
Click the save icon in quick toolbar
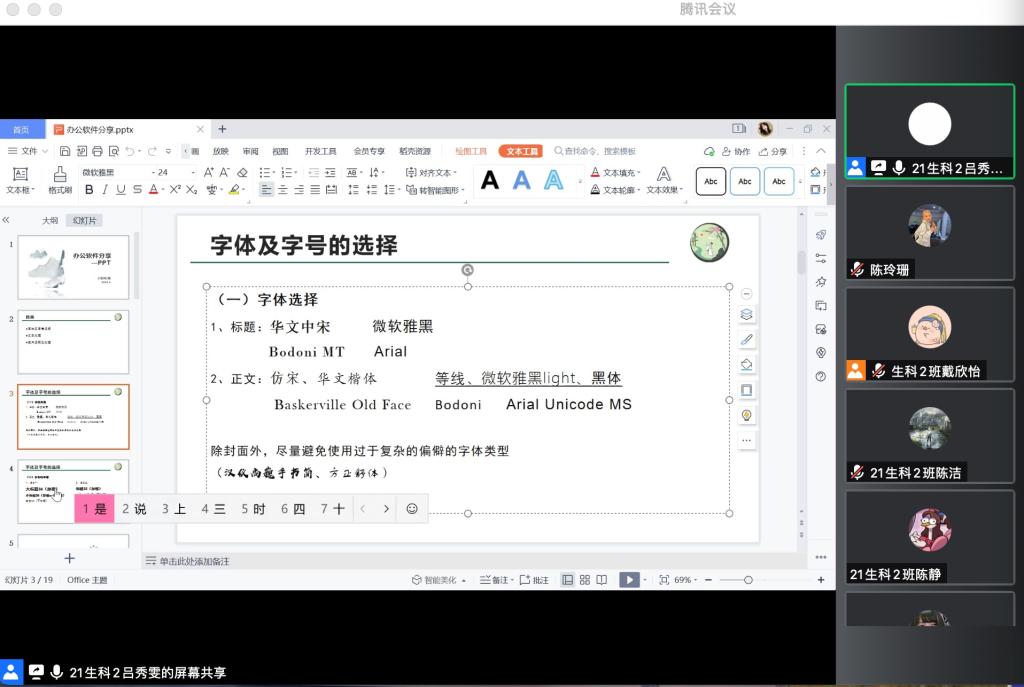(x=65, y=151)
